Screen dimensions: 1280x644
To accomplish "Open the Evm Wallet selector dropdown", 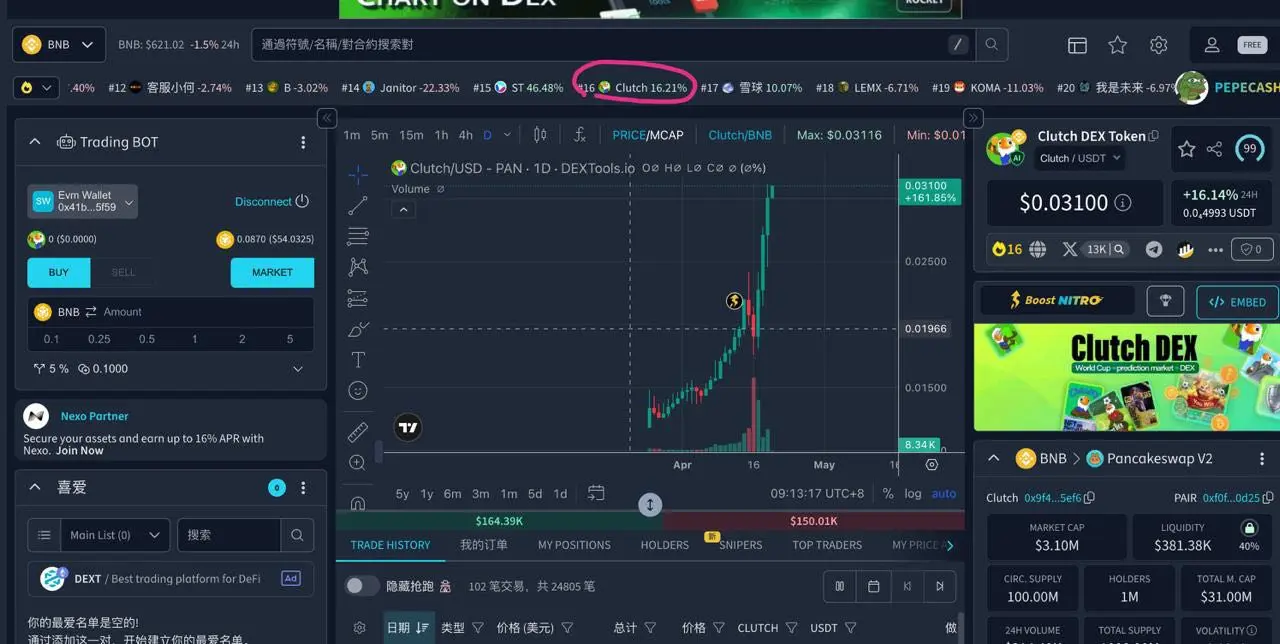I will pos(83,201).
